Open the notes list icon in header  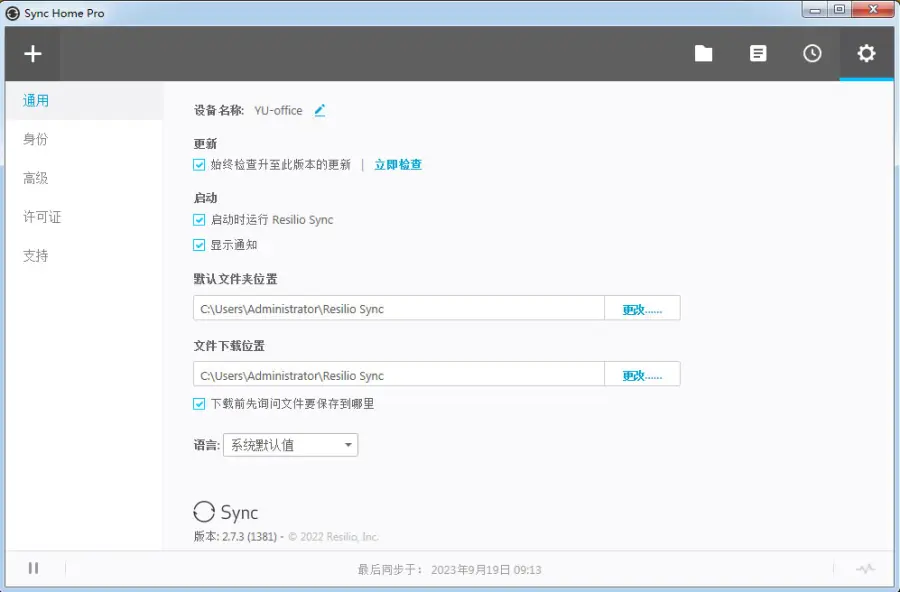click(x=758, y=53)
